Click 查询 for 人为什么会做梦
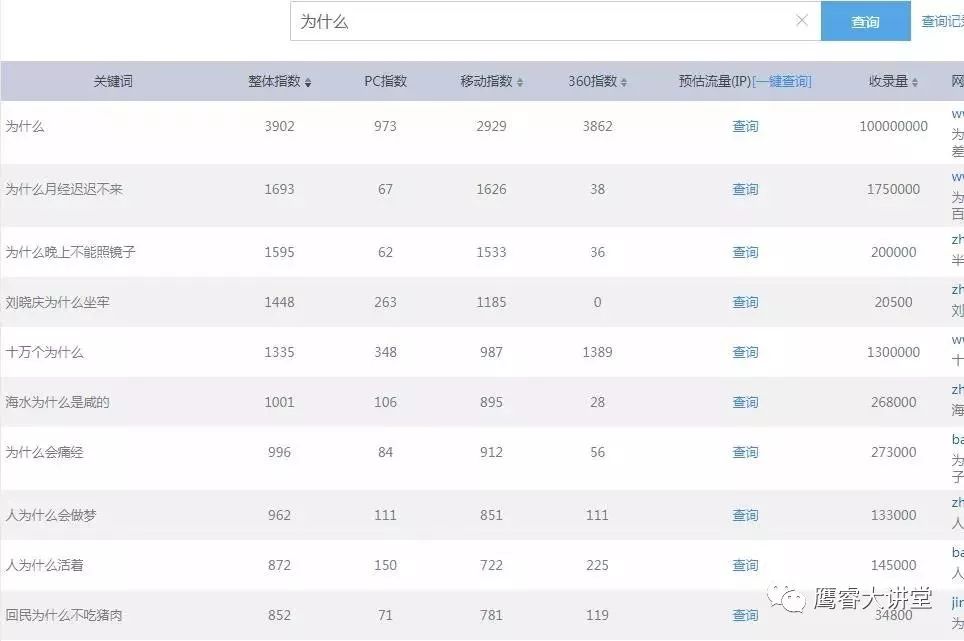 pyautogui.click(x=745, y=514)
